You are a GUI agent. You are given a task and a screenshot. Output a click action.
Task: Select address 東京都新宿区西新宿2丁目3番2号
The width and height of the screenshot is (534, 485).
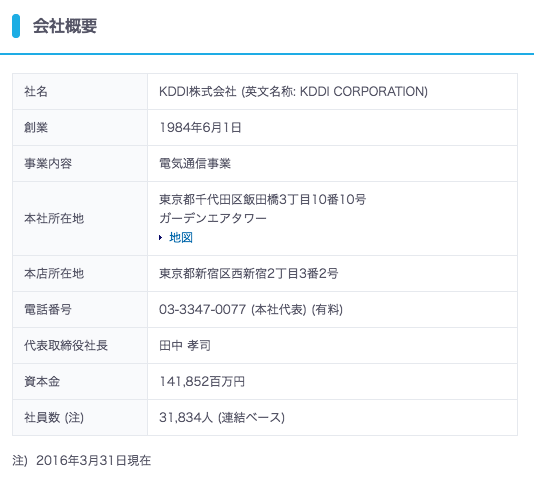click(x=249, y=273)
